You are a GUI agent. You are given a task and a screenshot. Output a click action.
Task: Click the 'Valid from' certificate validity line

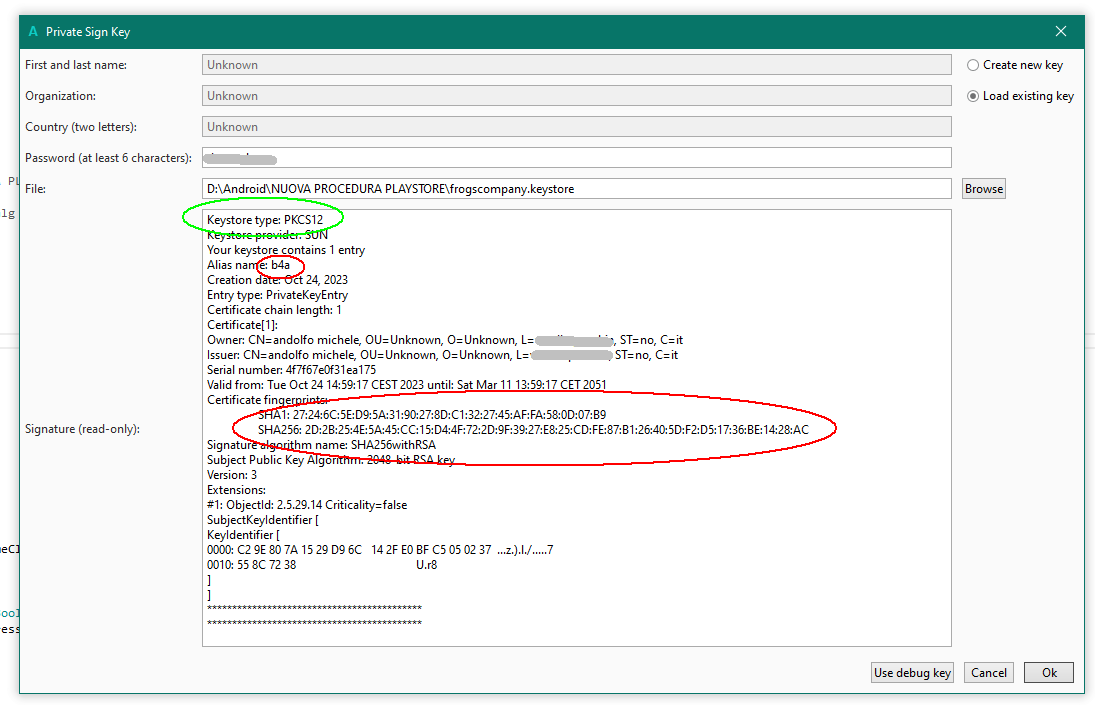[406, 385]
